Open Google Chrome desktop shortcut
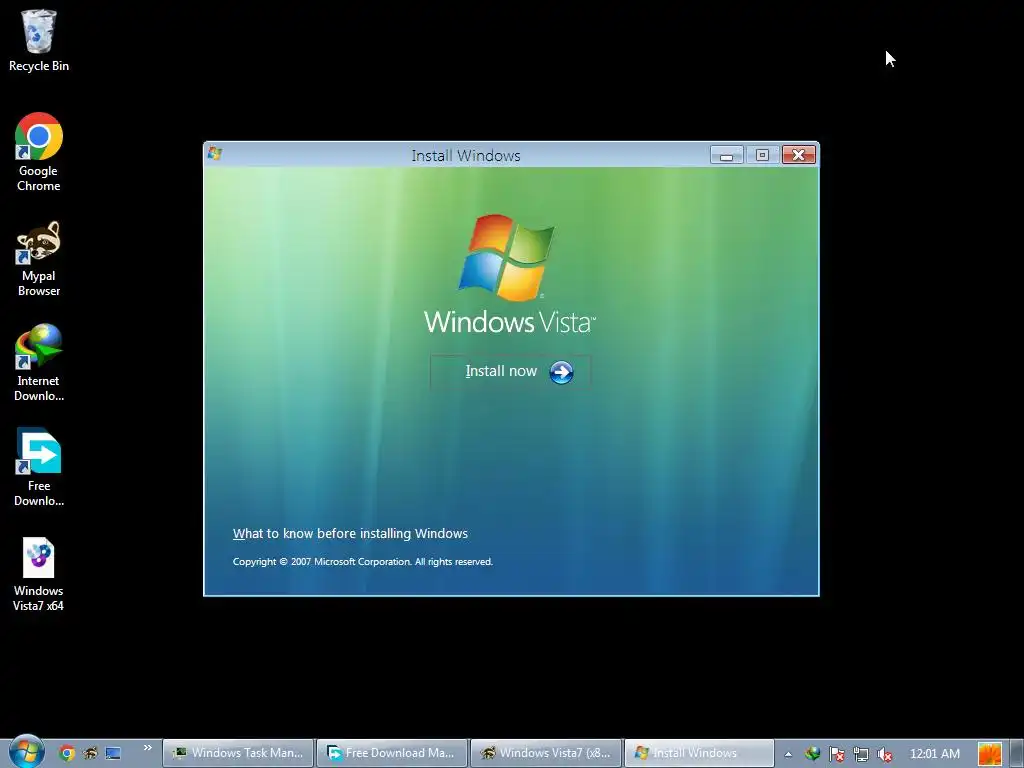 39,152
